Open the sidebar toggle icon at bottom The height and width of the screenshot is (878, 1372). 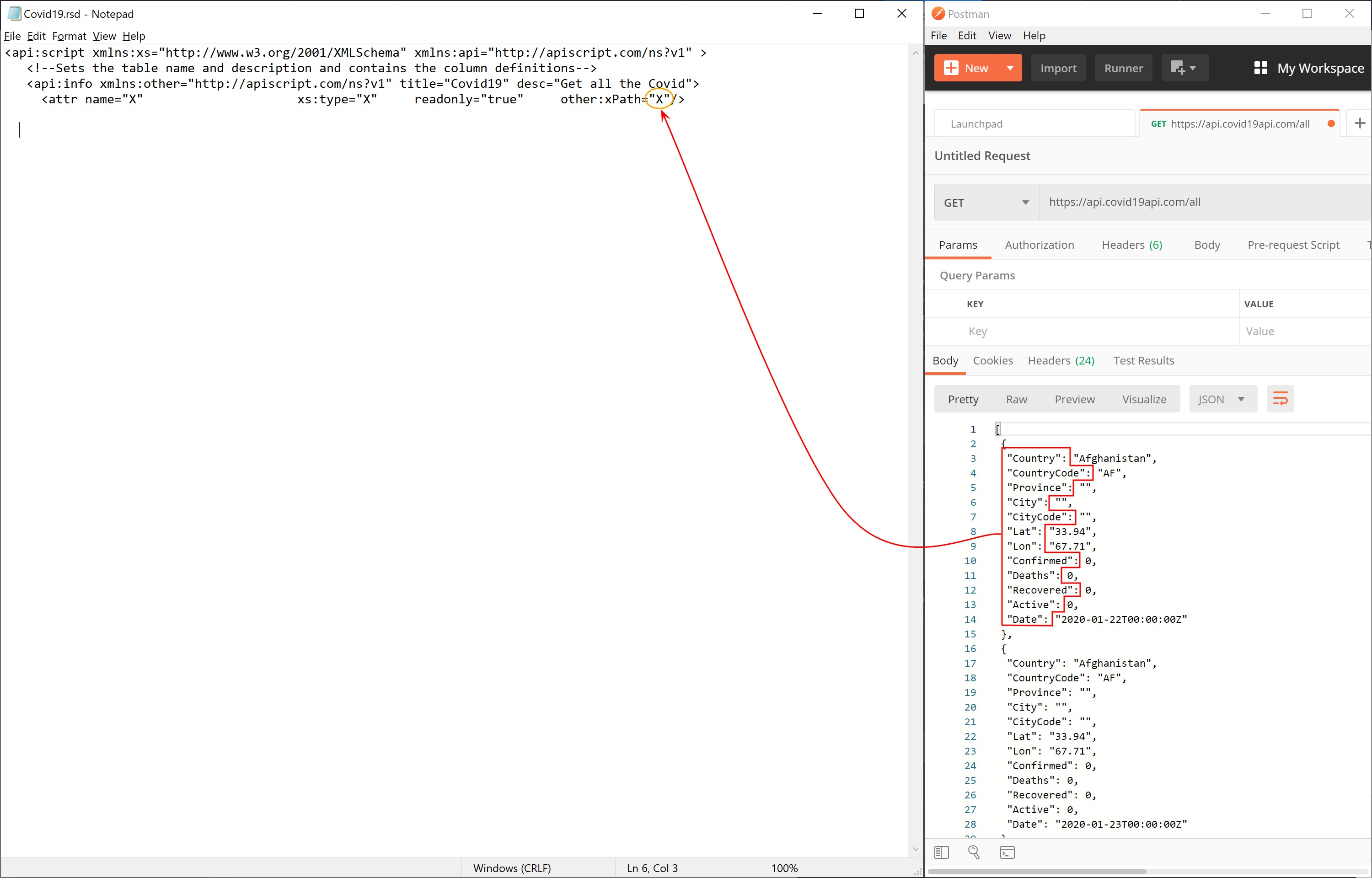tap(942, 852)
